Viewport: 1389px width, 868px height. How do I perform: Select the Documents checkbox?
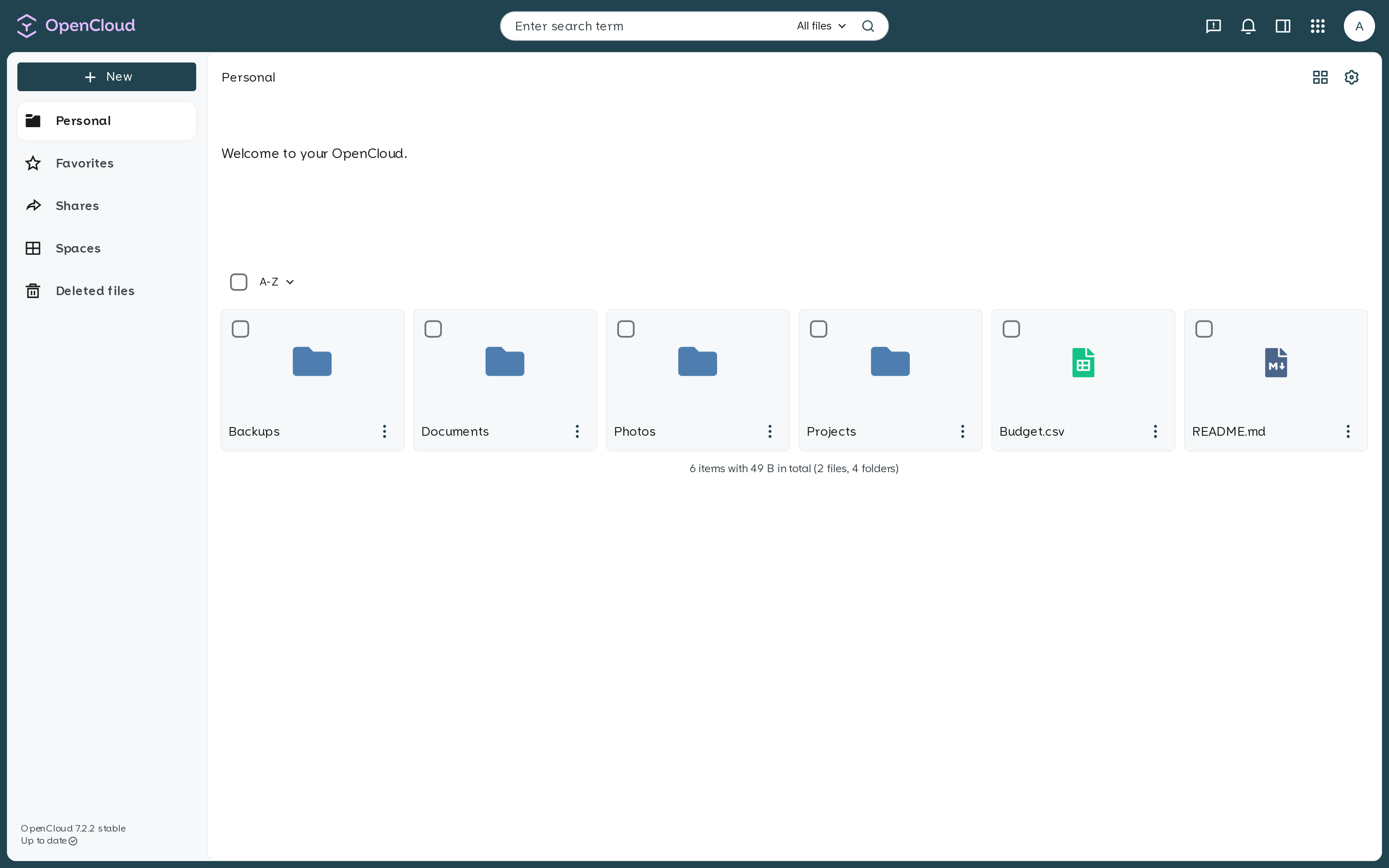coord(433,329)
